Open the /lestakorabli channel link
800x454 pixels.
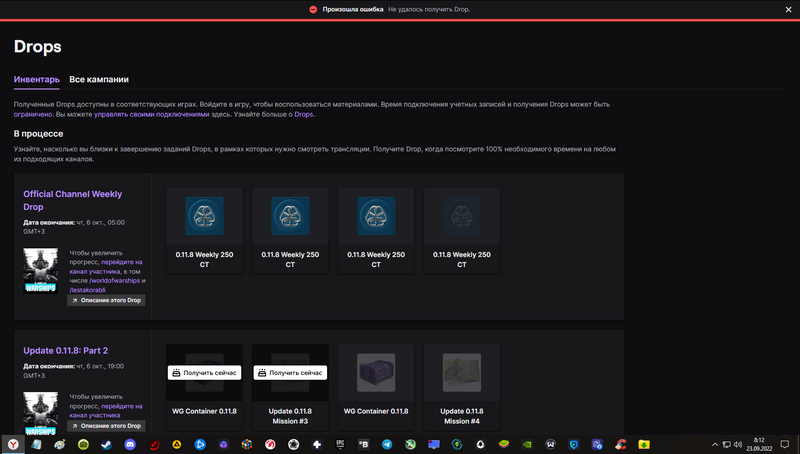(x=87, y=290)
